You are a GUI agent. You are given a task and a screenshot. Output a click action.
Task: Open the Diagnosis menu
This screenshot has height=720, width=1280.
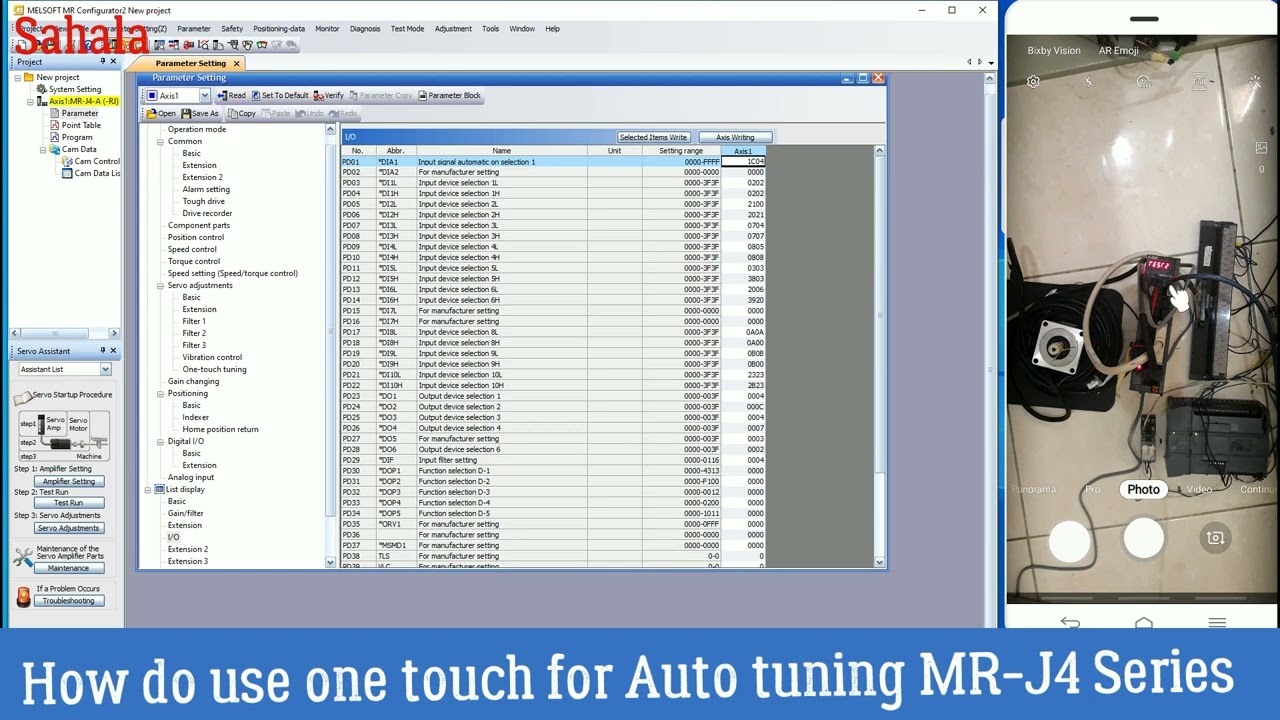[365, 29]
